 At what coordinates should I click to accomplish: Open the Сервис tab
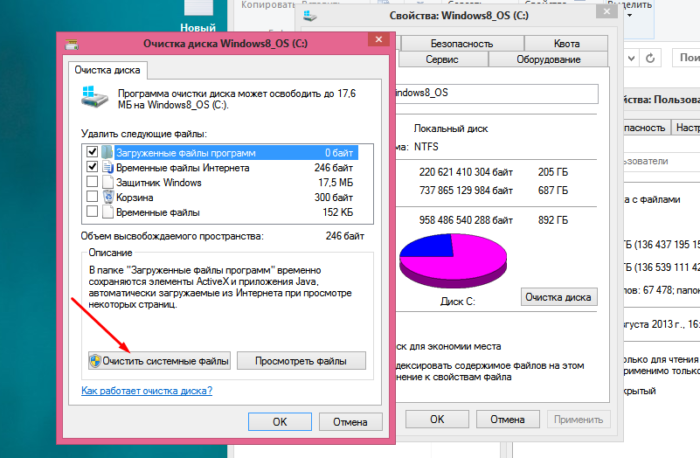tap(441, 59)
